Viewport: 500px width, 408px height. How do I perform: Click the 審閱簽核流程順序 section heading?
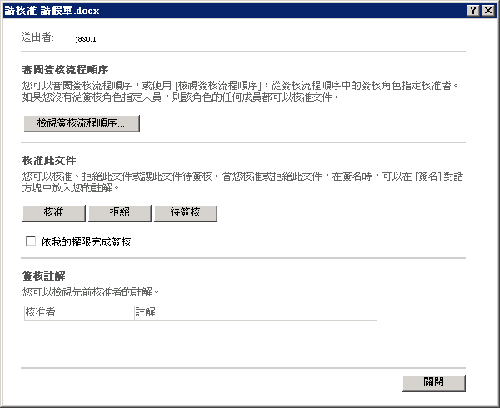click(x=65, y=70)
